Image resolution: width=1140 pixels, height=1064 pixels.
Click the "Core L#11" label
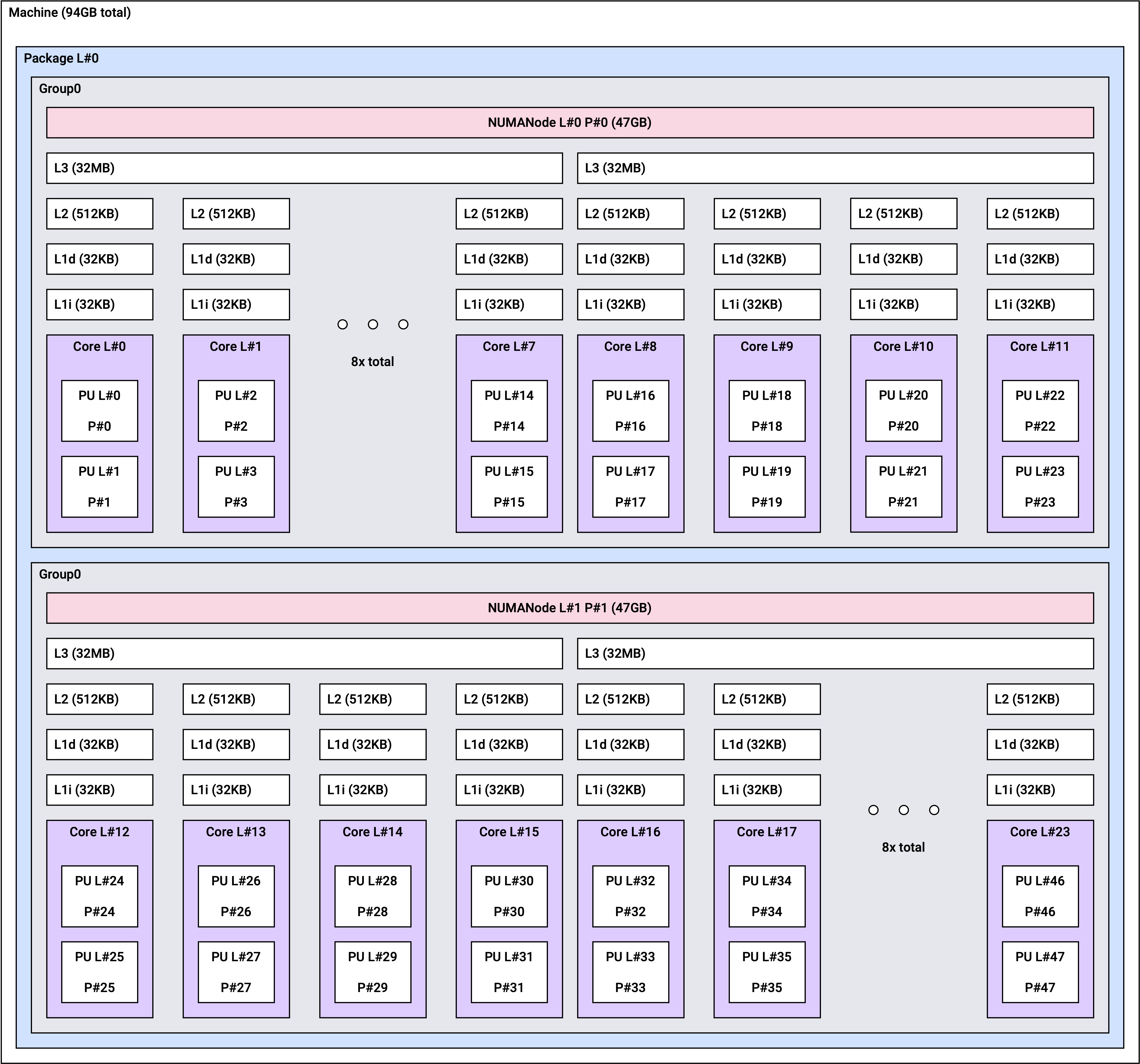click(1040, 346)
